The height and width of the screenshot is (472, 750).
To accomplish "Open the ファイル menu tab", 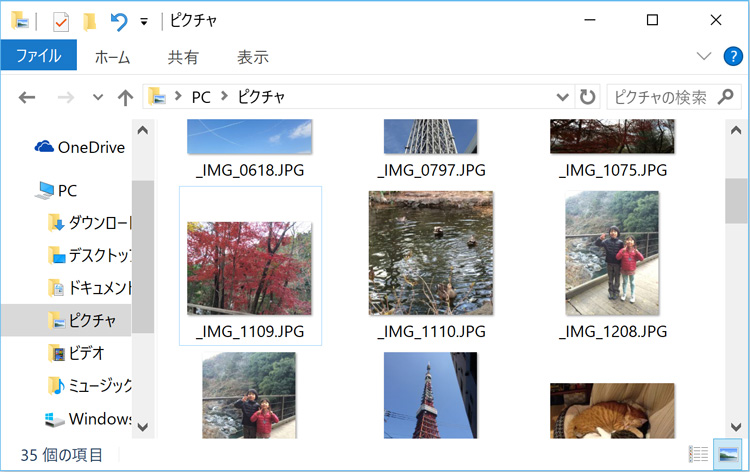I will pos(38,56).
